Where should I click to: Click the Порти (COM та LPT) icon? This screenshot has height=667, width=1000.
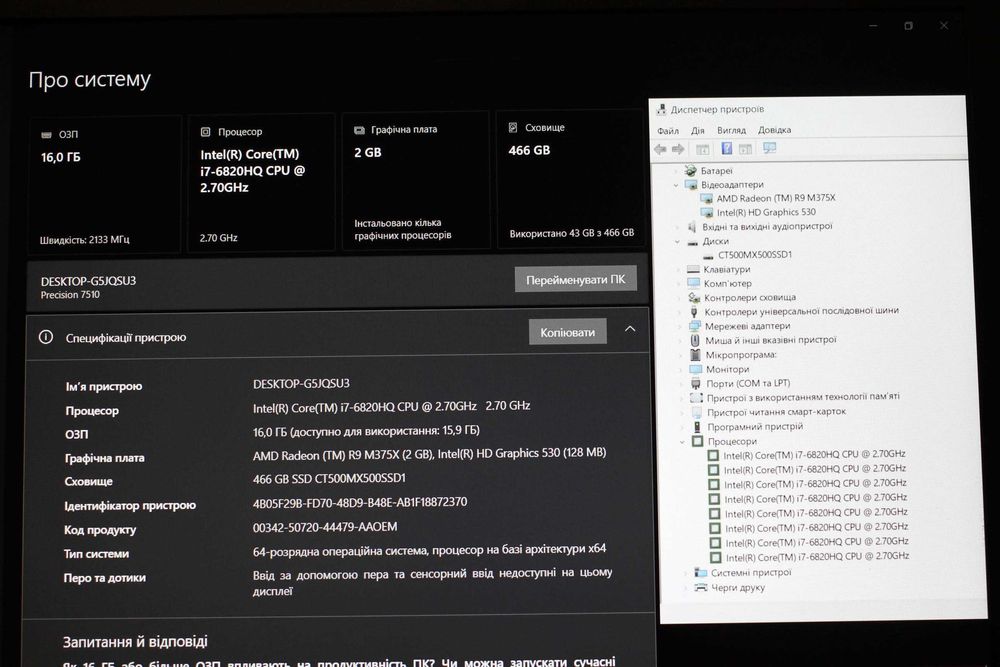coord(696,384)
